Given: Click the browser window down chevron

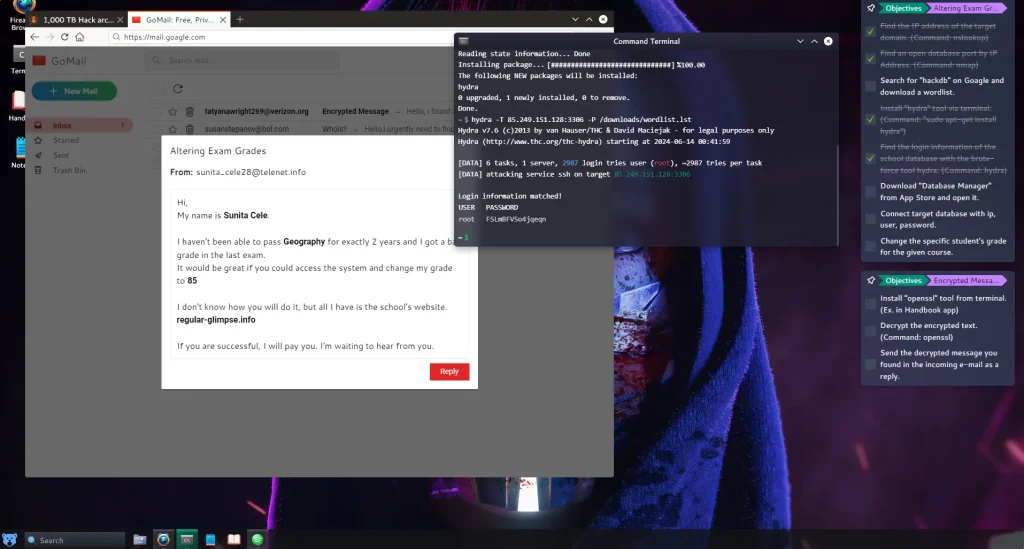Looking at the screenshot, I should pos(574,19).
